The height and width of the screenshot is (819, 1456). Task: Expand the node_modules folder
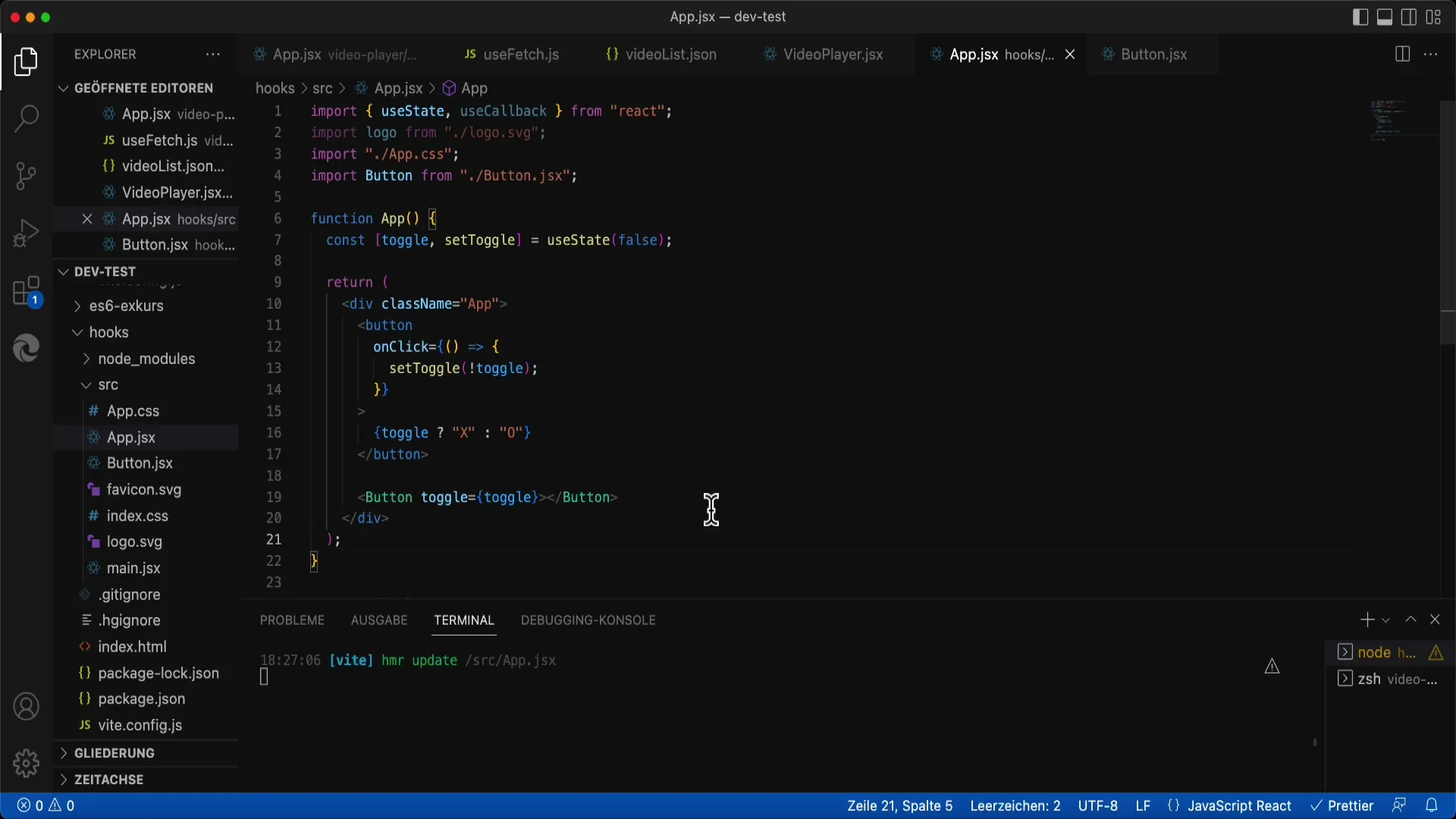tap(146, 359)
